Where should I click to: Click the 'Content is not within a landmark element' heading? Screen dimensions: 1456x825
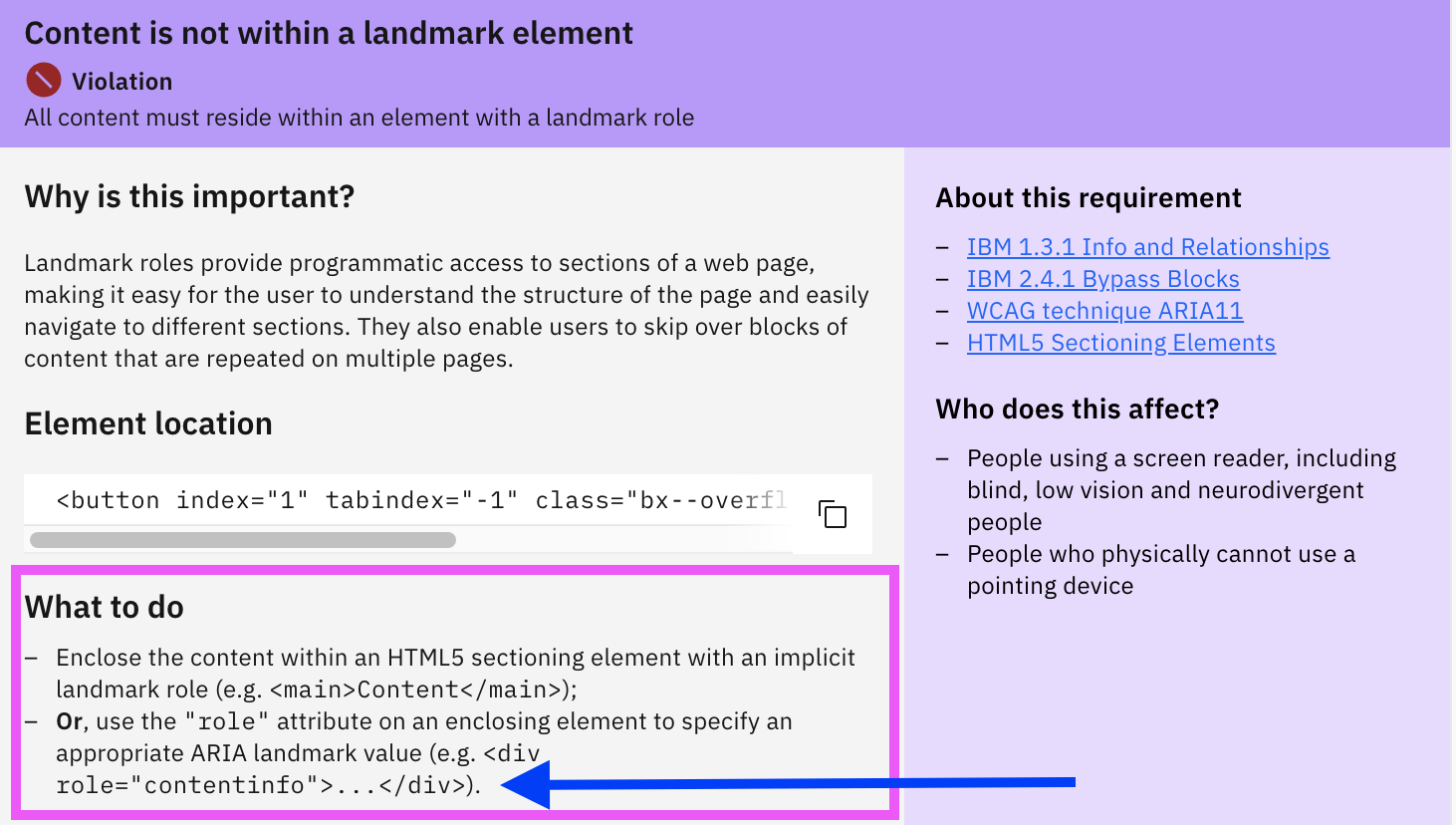click(x=329, y=33)
